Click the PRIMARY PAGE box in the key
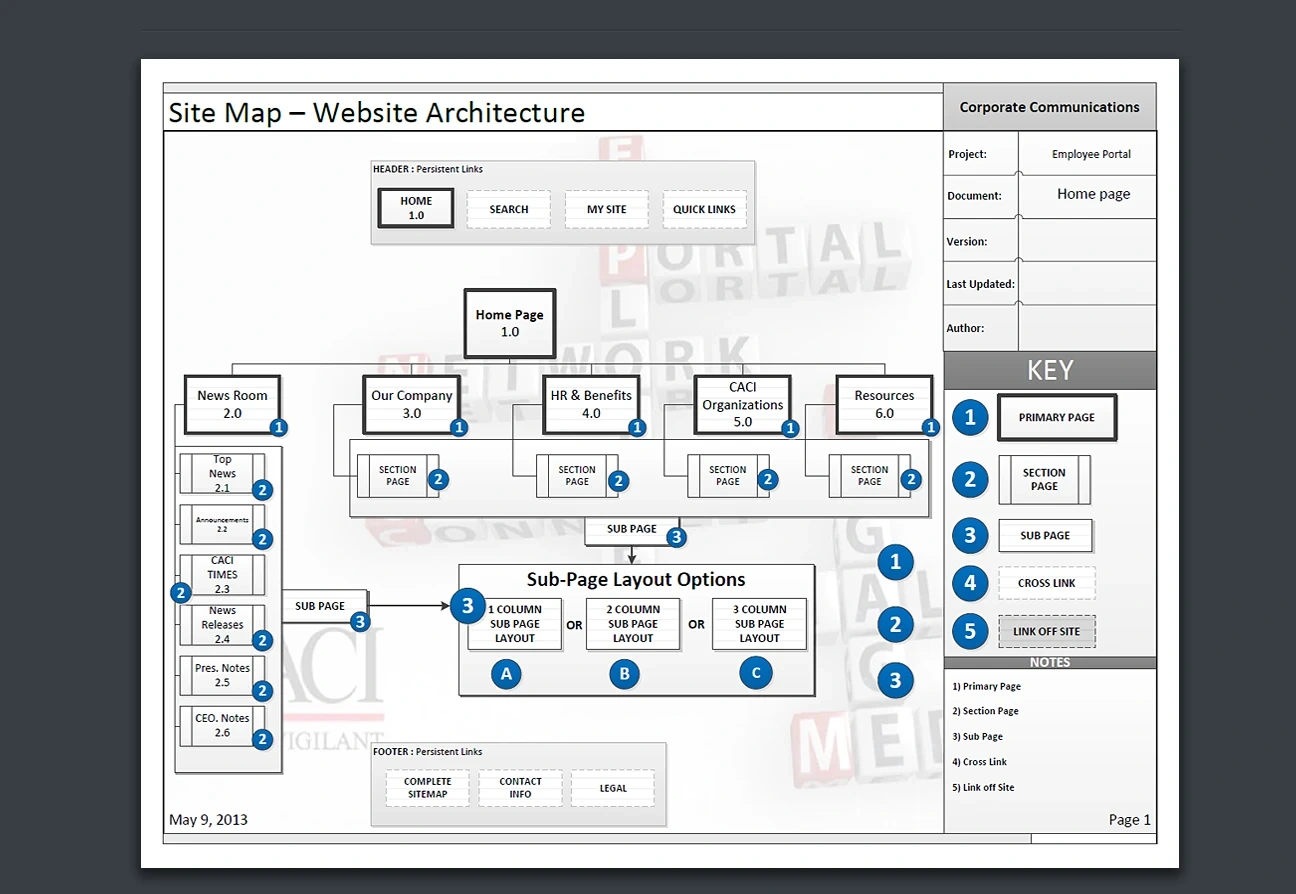 pos(1057,418)
